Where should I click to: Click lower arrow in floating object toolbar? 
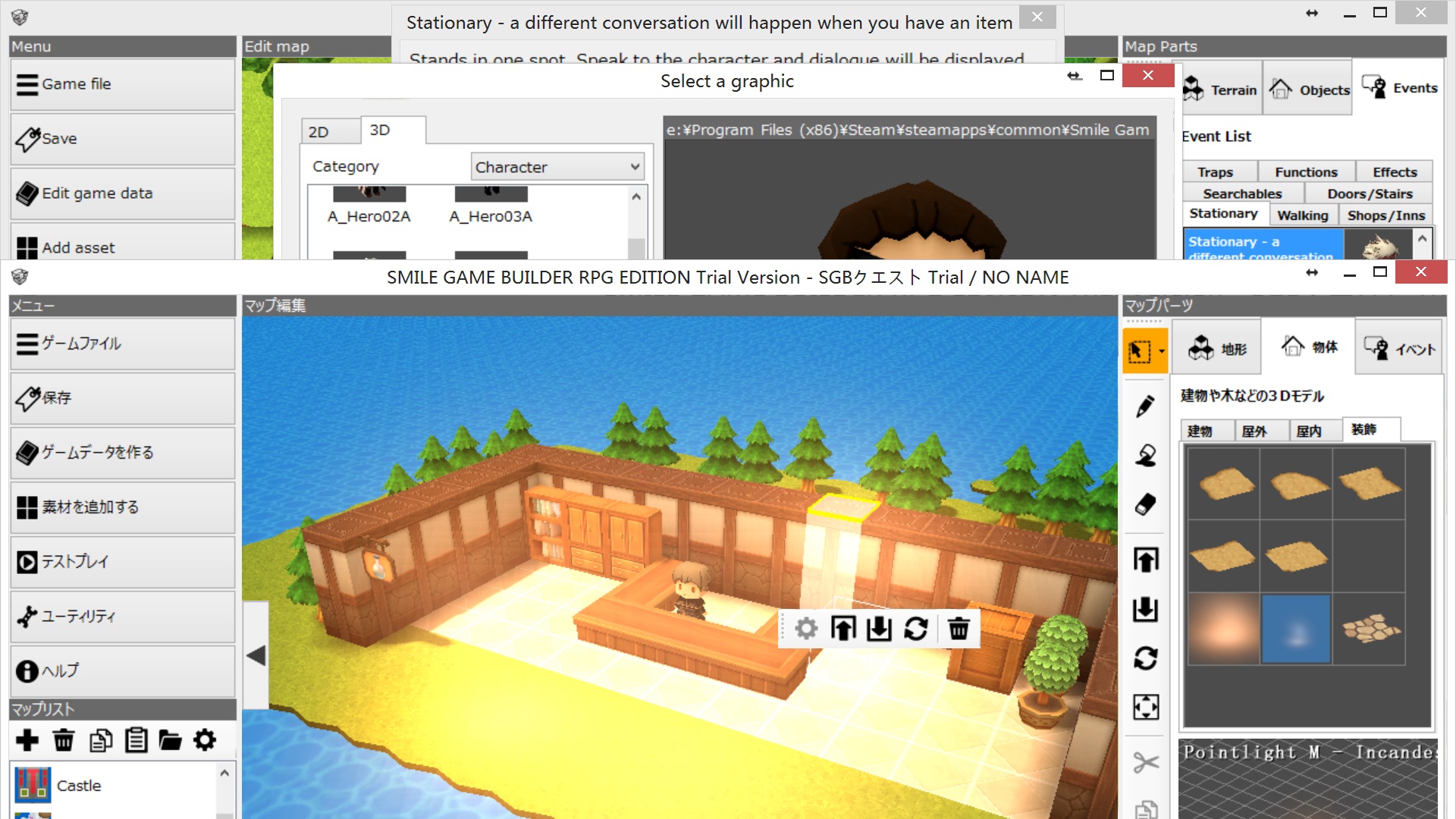click(x=879, y=629)
